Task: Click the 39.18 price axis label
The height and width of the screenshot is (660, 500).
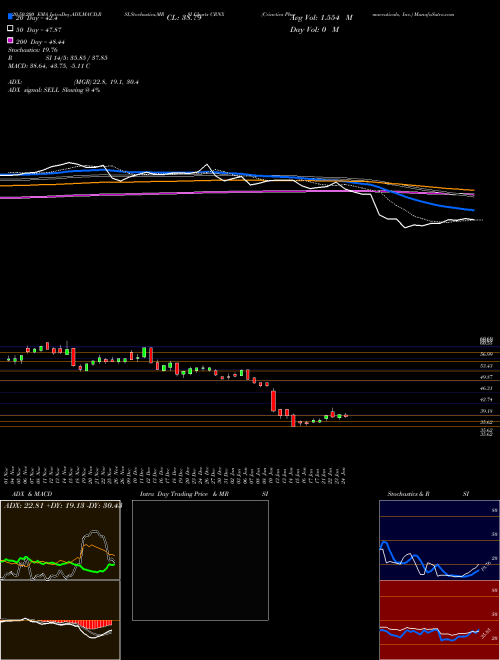Action: (486, 411)
